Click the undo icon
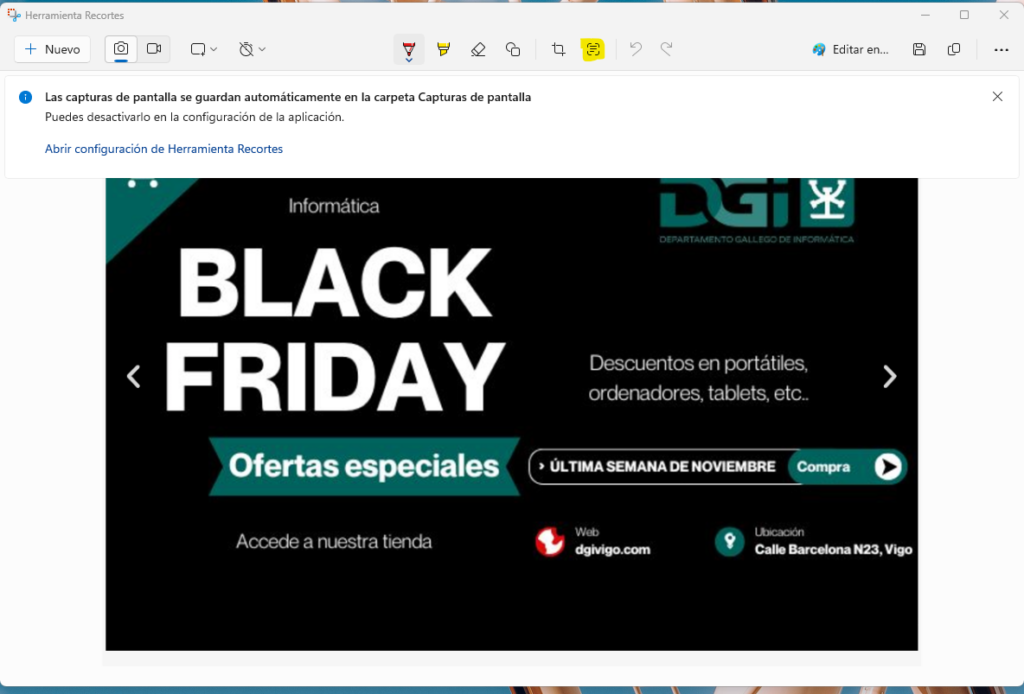The height and width of the screenshot is (694, 1024). (x=635, y=48)
